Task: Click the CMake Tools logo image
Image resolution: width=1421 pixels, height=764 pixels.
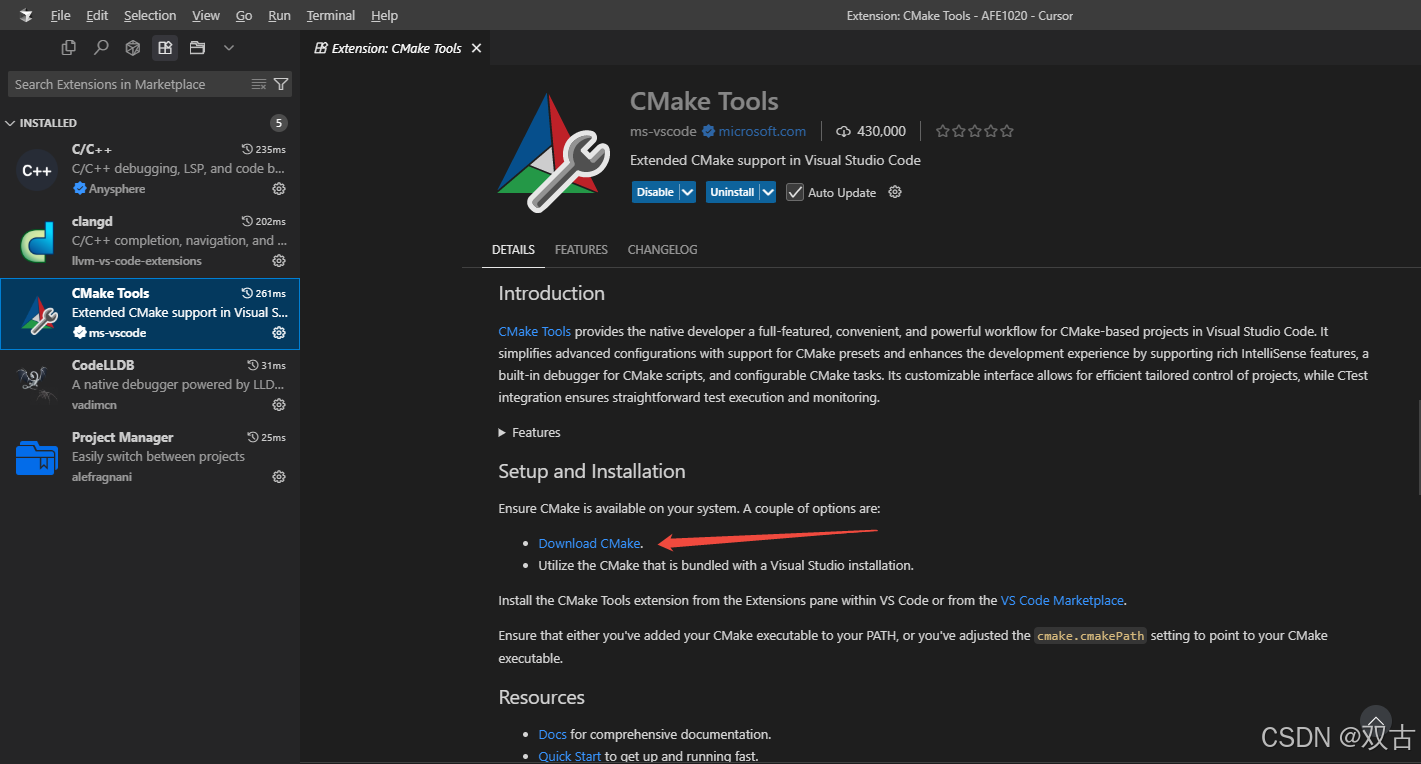Action: click(x=551, y=150)
